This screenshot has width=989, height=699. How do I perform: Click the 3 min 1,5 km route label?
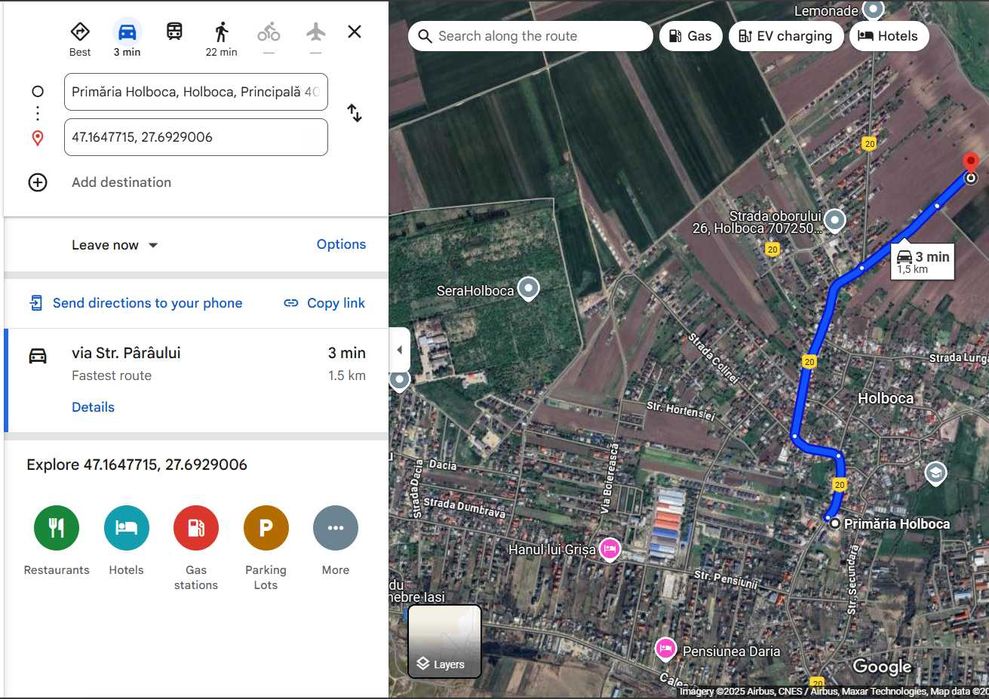coord(922,261)
